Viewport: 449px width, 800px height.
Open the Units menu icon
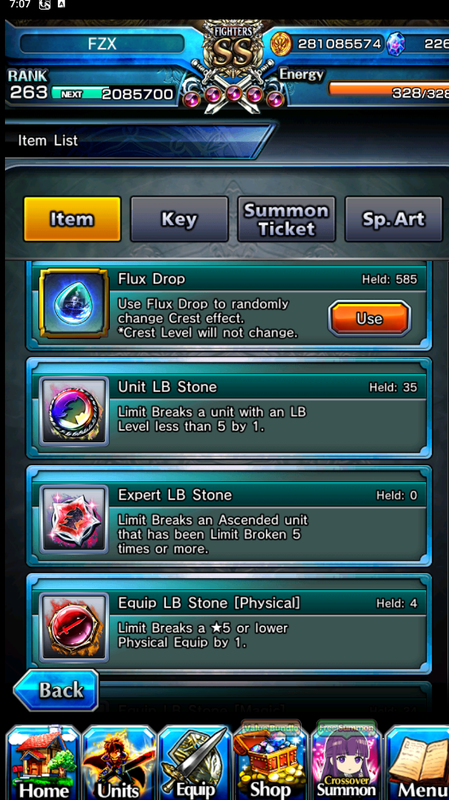pyautogui.click(x=119, y=763)
